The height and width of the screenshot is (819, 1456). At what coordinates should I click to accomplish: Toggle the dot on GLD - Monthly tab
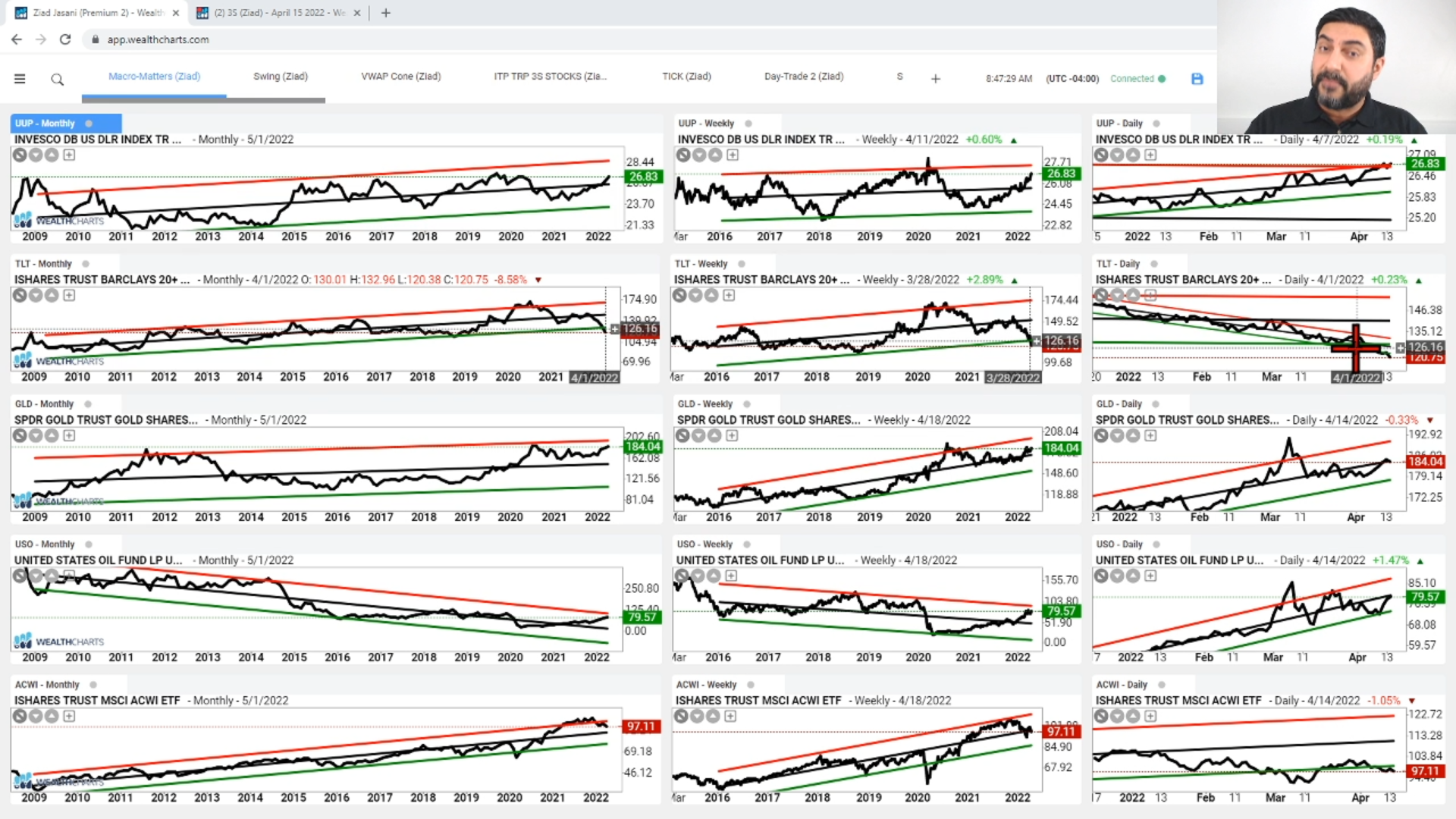(x=88, y=404)
